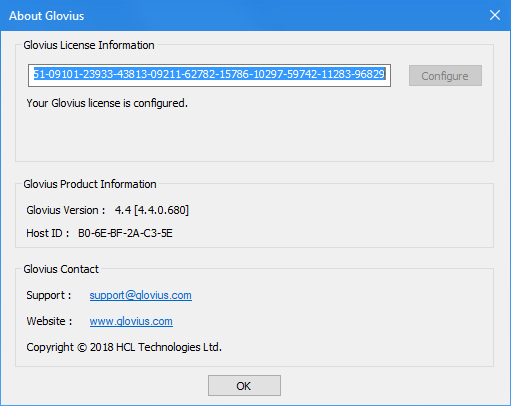Click the 'Your Glovius license is configured' message
This screenshot has width=511, height=406.
click(x=107, y=103)
